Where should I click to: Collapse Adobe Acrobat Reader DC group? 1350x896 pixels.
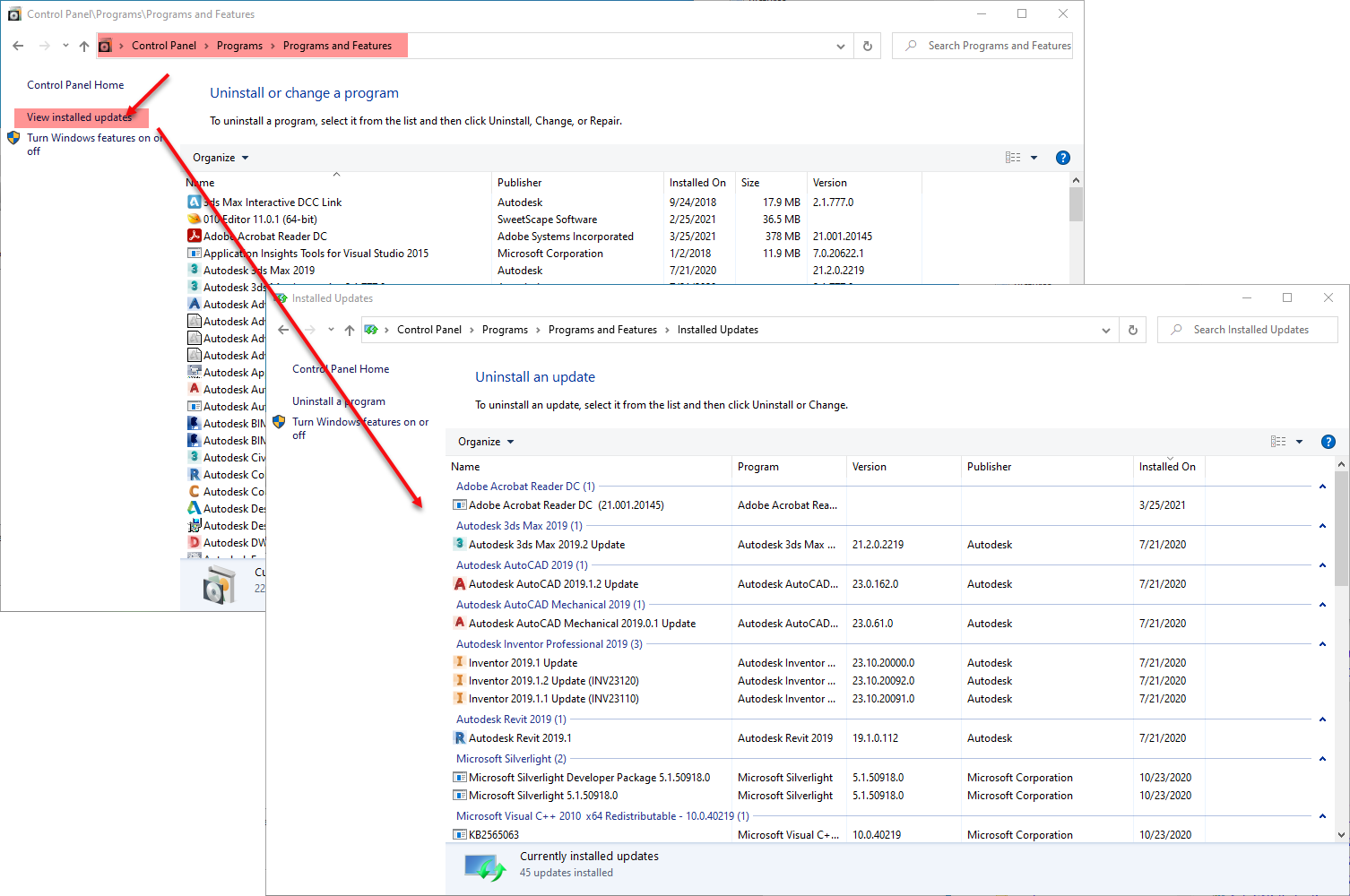pyautogui.click(x=1322, y=487)
